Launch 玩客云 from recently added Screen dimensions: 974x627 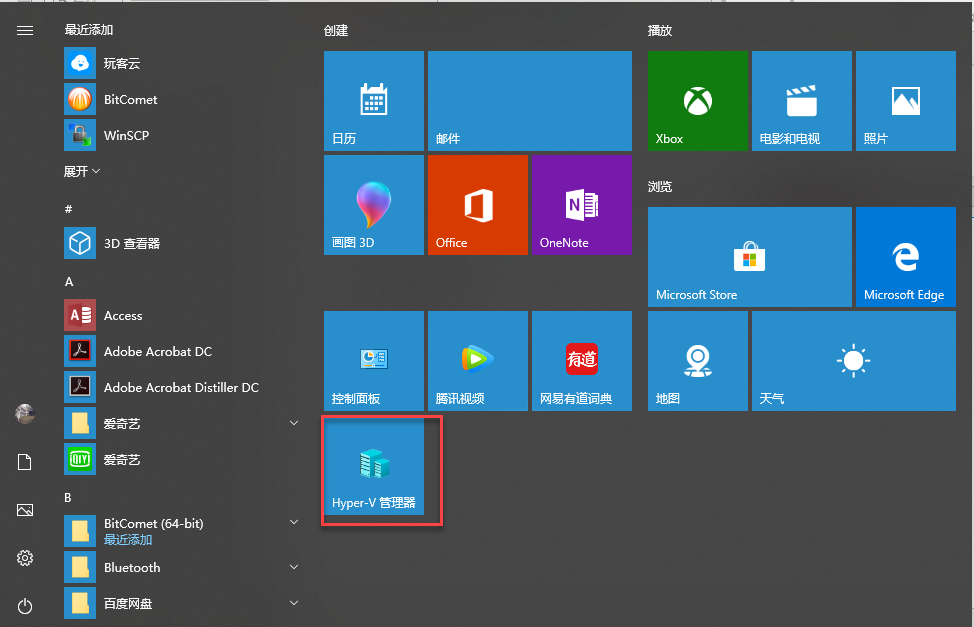[x=183, y=63]
